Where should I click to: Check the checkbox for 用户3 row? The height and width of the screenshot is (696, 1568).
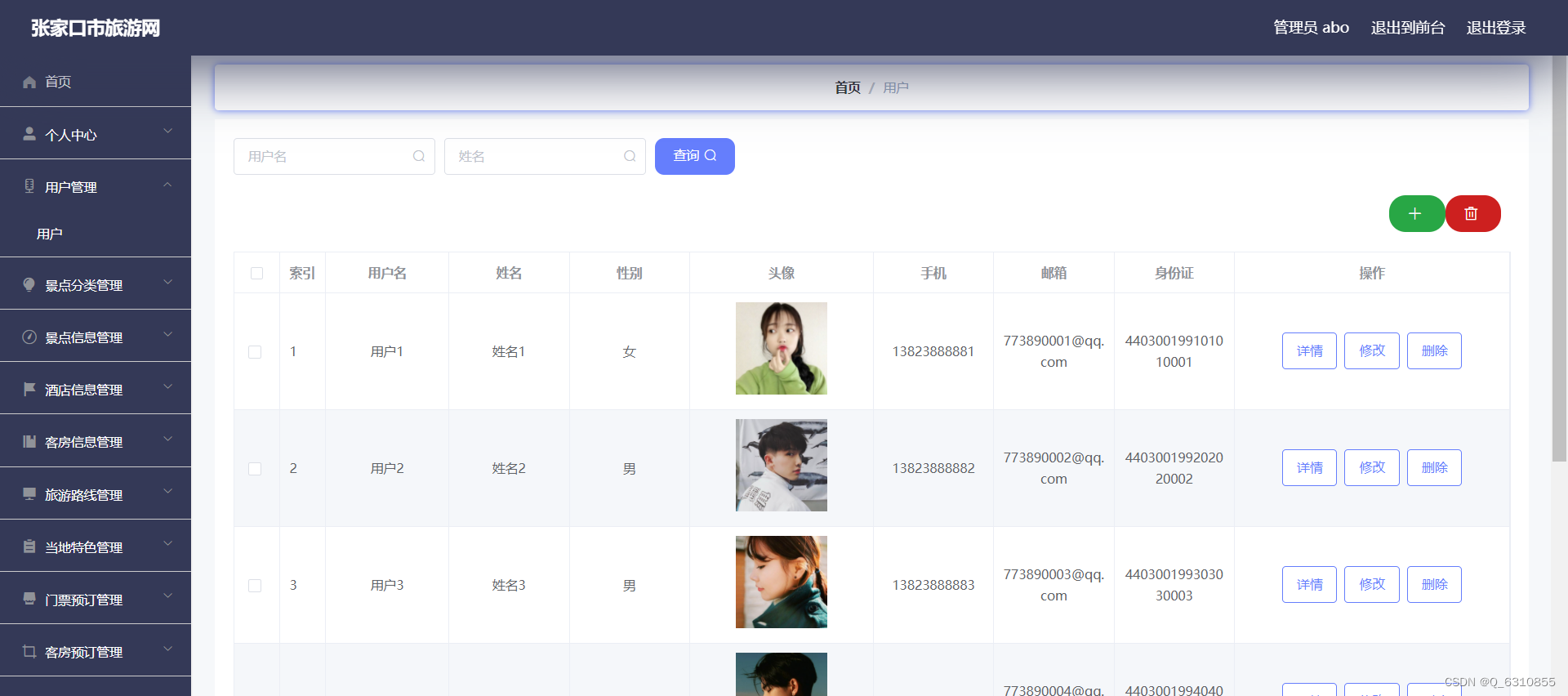click(x=255, y=586)
